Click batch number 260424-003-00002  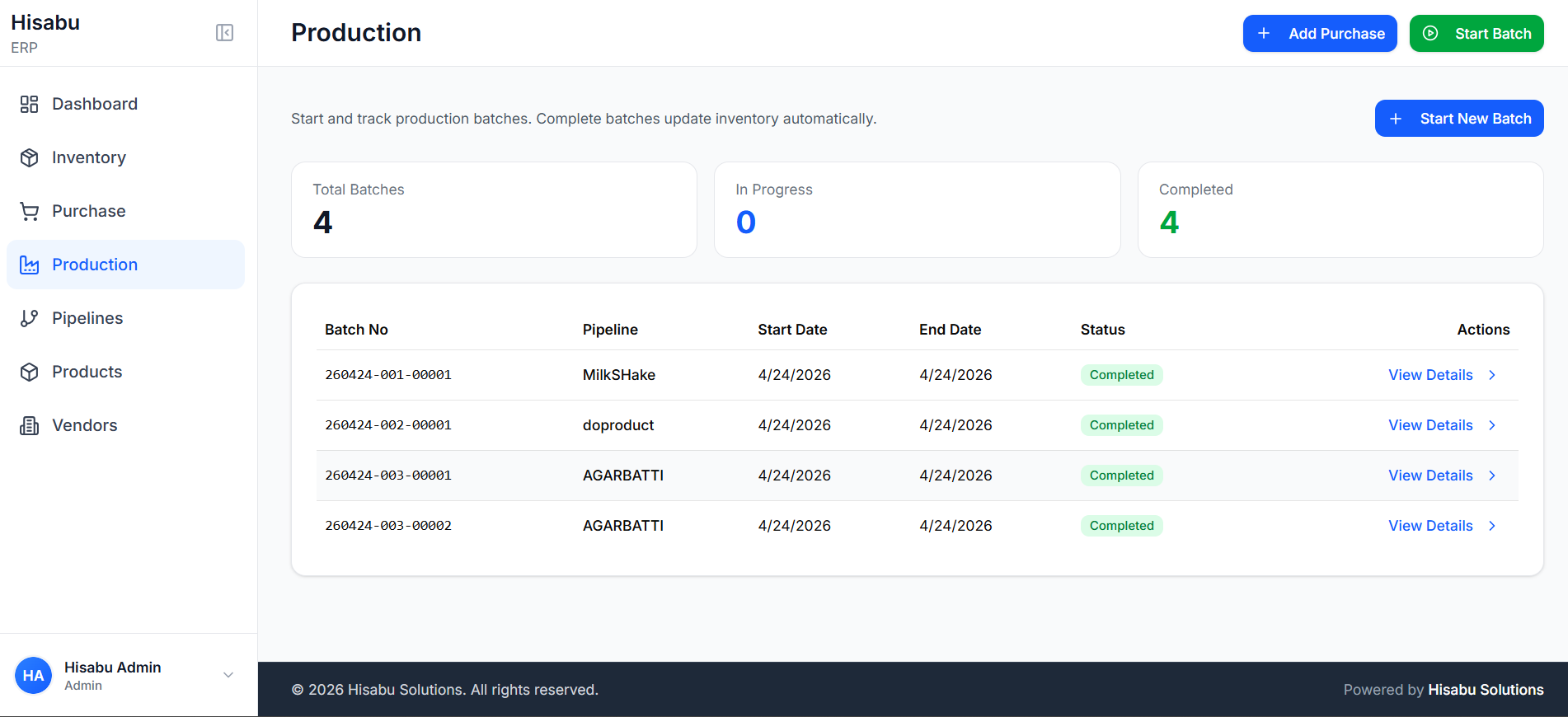pyautogui.click(x=388, y=526)
